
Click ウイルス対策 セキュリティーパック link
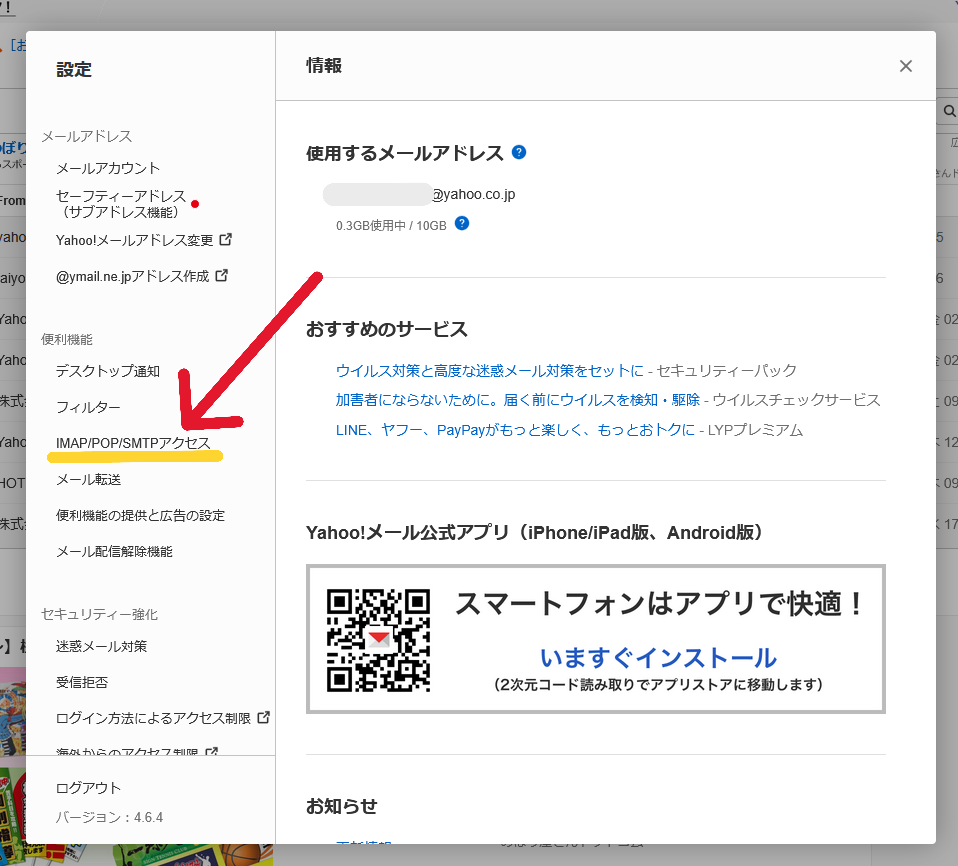[490, 371]
